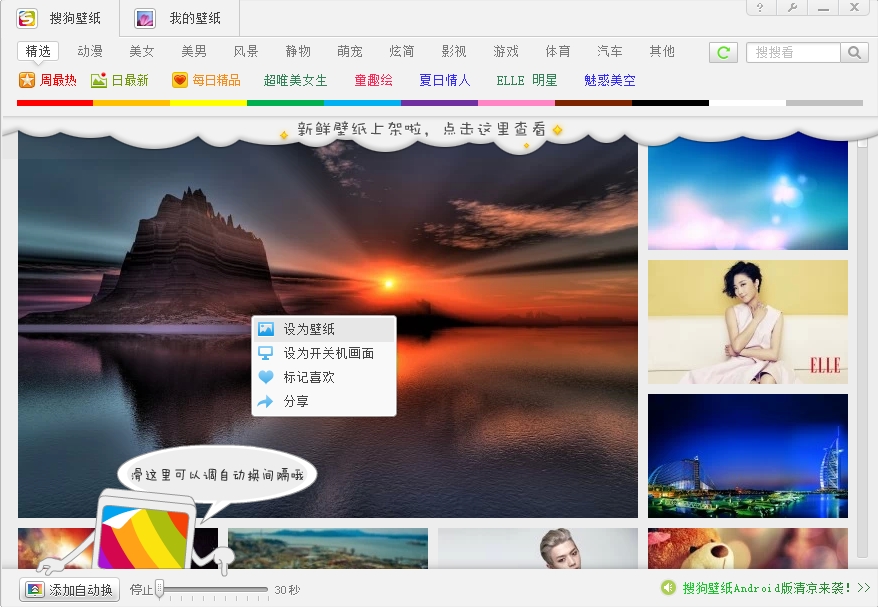Click the green refresh icon
Viewport: 878px width, 607px height.
click(723, 53)
